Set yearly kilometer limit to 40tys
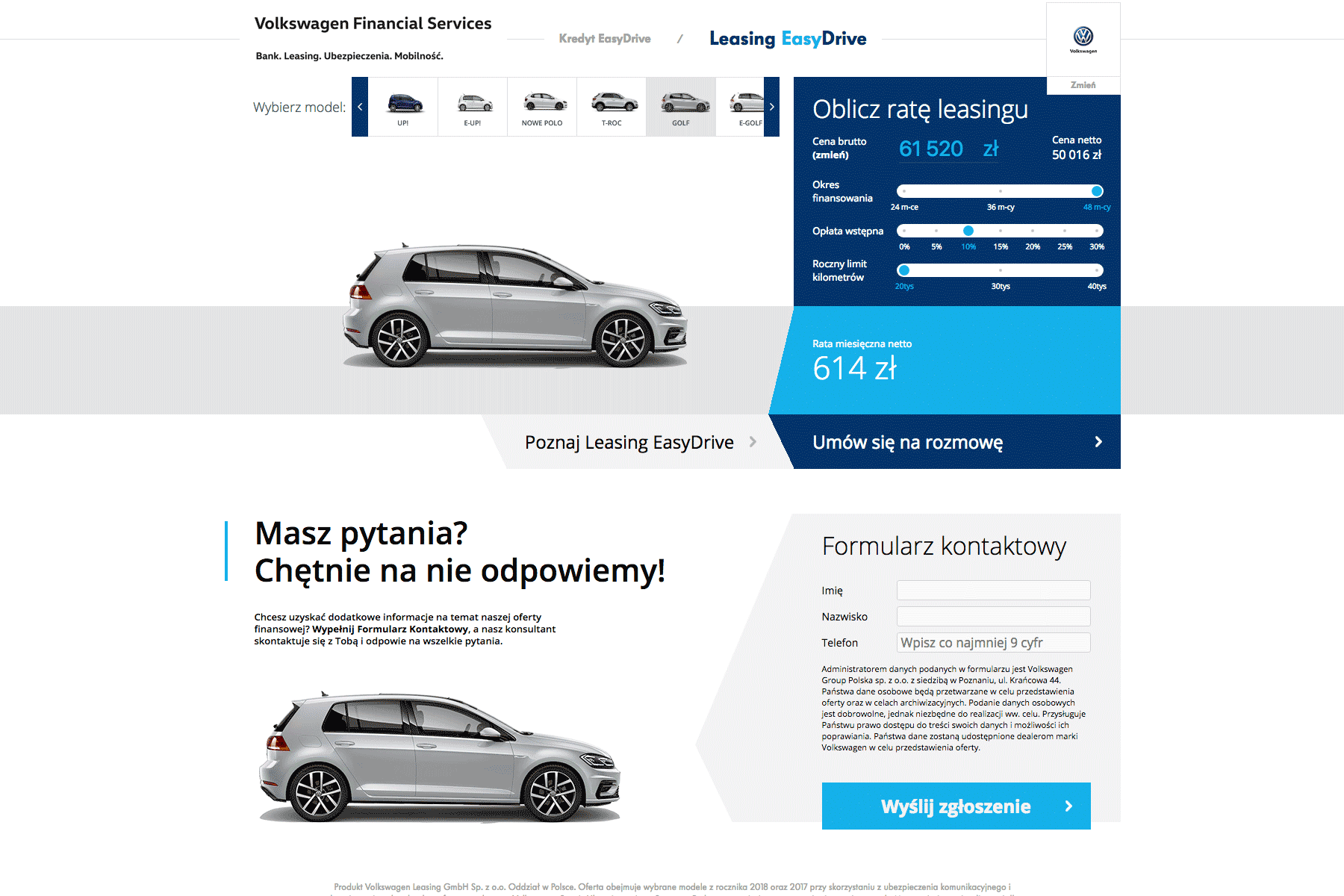Image resolution: width=1344 pixels, height=896 pixels. (1097, 270)
